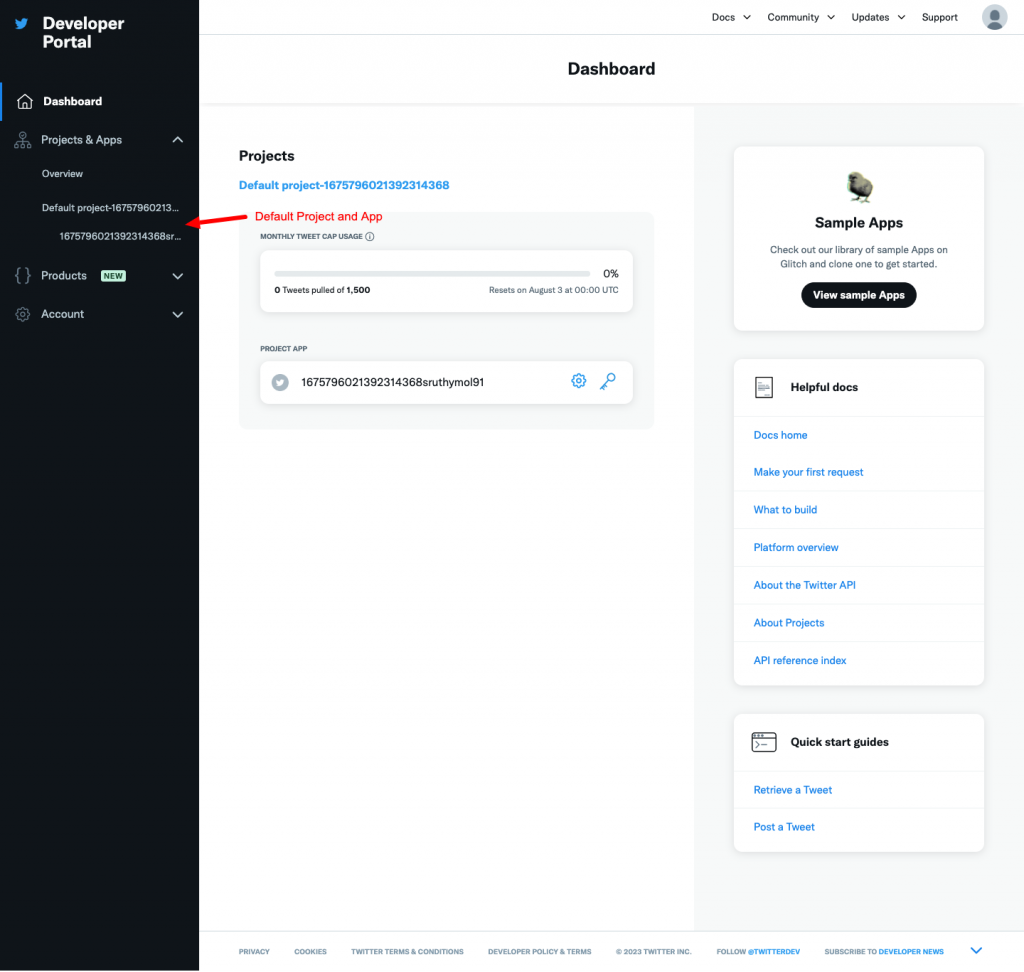Open app settings via the gear icon
Screen dimensions: 1024x972
click(578, 381)
